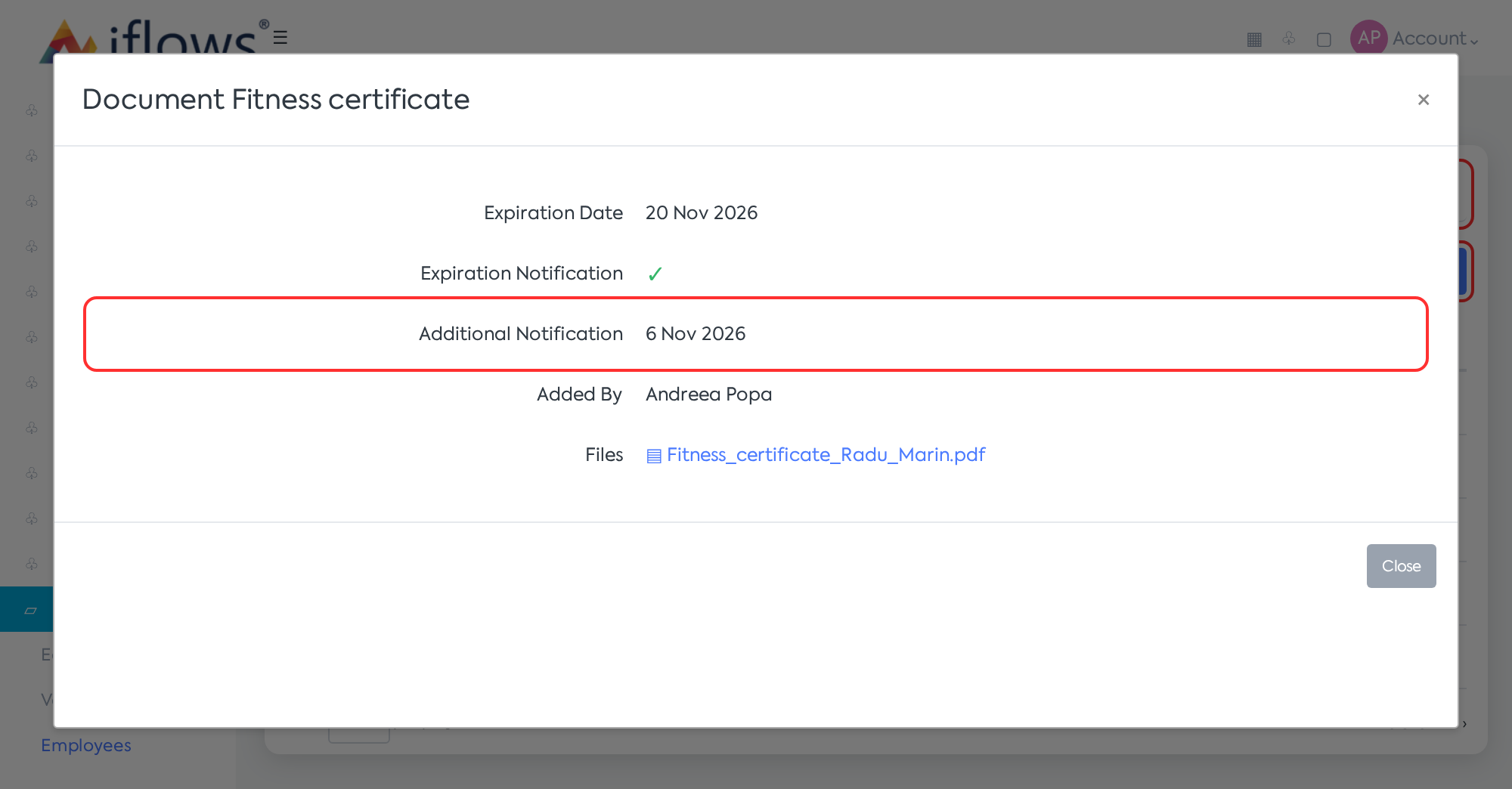Select the highlighted teal sidebar item
The width and height of the screenshot is (1512, 789).
pyautogui.click(x=26, y=609)
